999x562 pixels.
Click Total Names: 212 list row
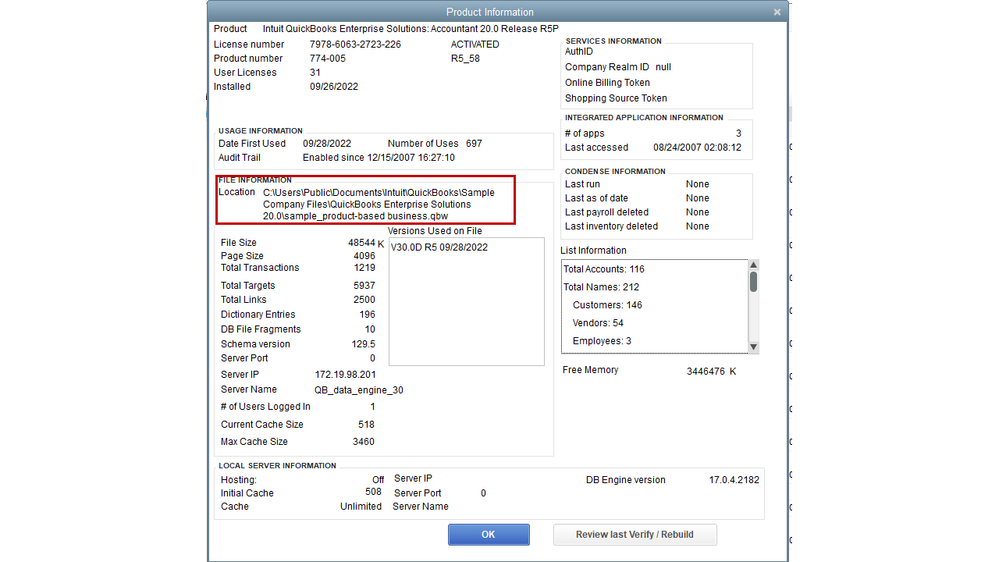[601, 287]
